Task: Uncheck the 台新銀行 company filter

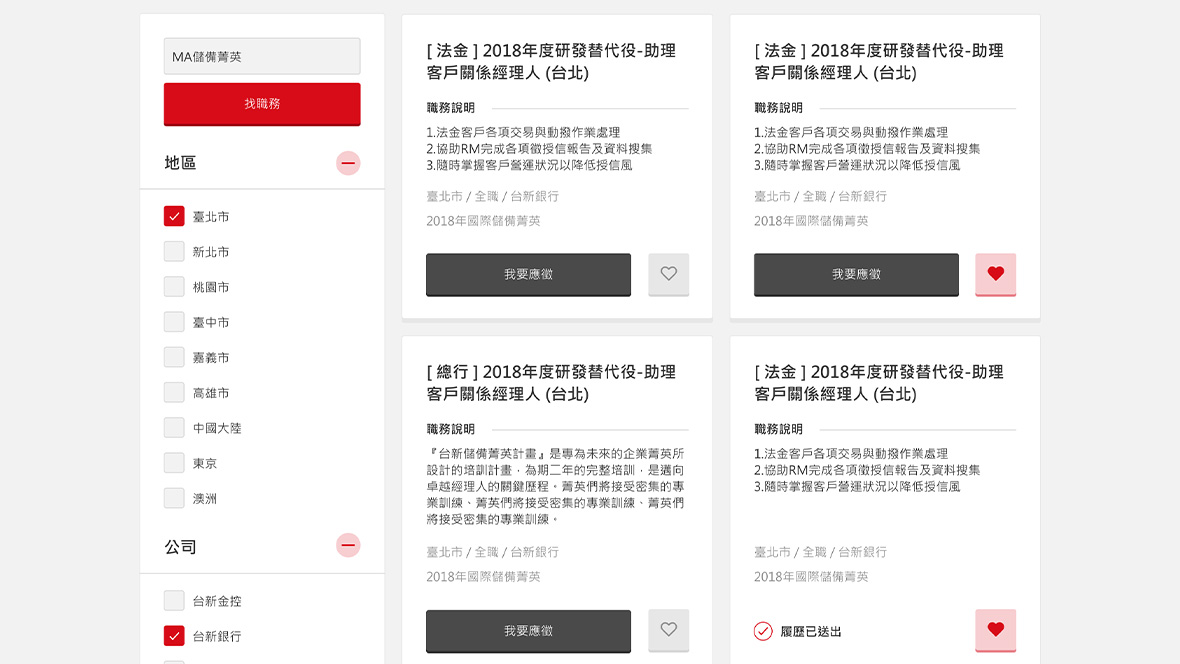Action: coord(174,636)
